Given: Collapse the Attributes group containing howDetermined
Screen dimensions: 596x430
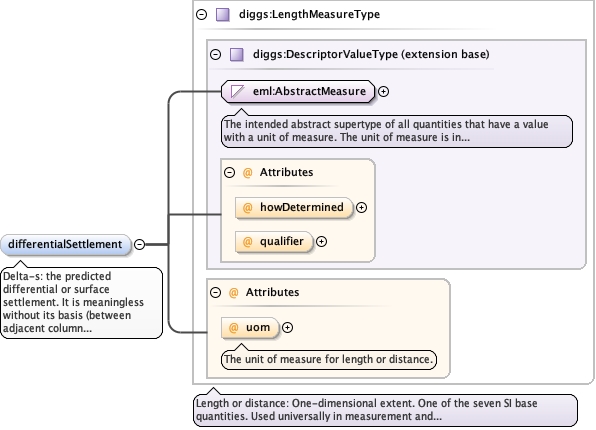Looking at the screenshot, I should (x=230, y=173).
